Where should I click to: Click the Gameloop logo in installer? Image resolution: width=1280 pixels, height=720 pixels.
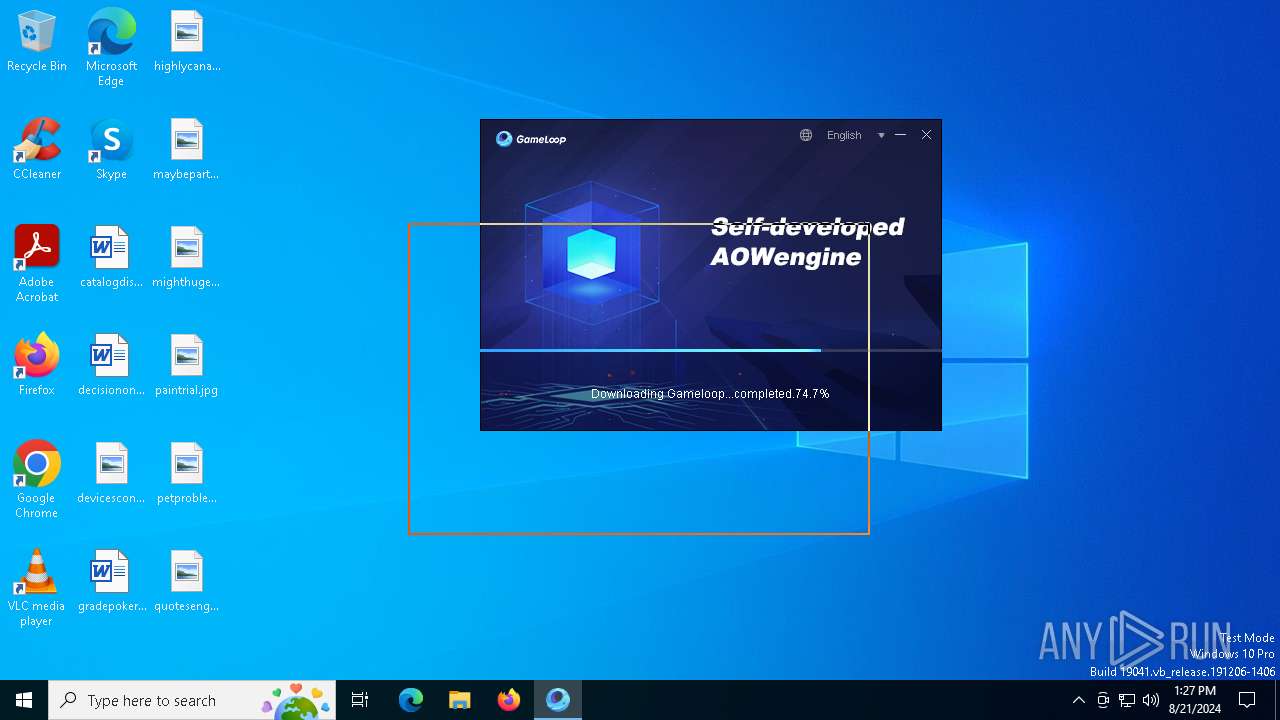click(531, 139)
